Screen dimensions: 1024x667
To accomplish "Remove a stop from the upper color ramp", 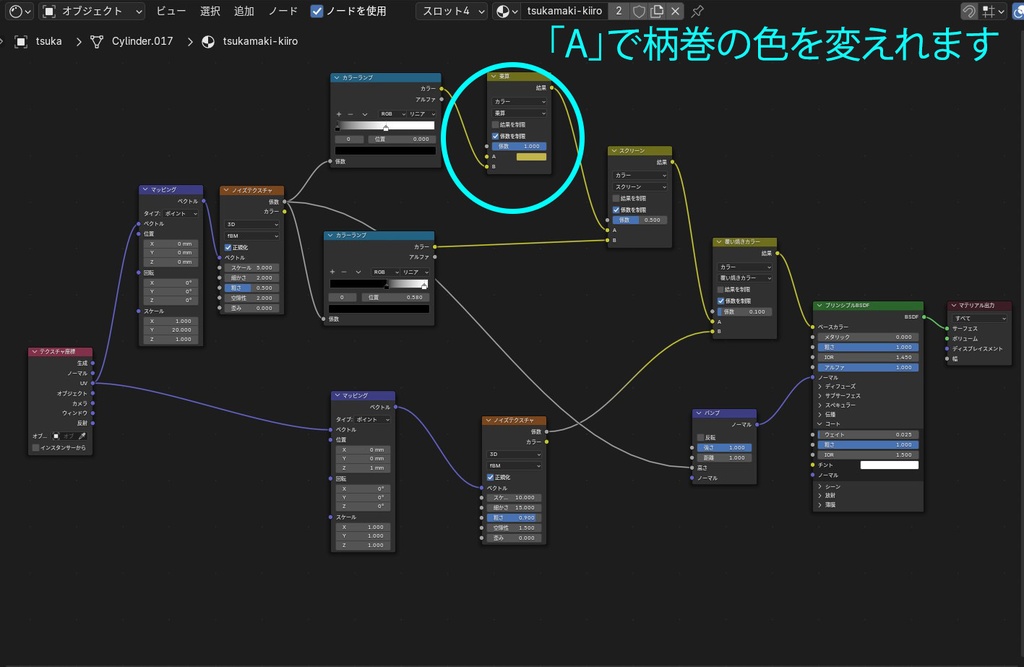I will [350, 114].
